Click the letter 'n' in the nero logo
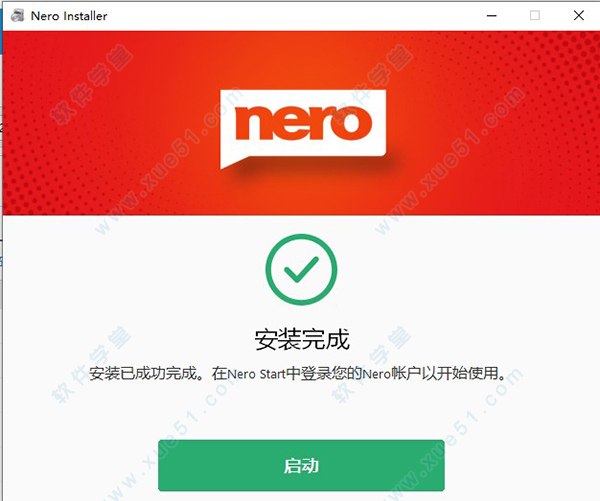600x501 pixels. (253, 122)
